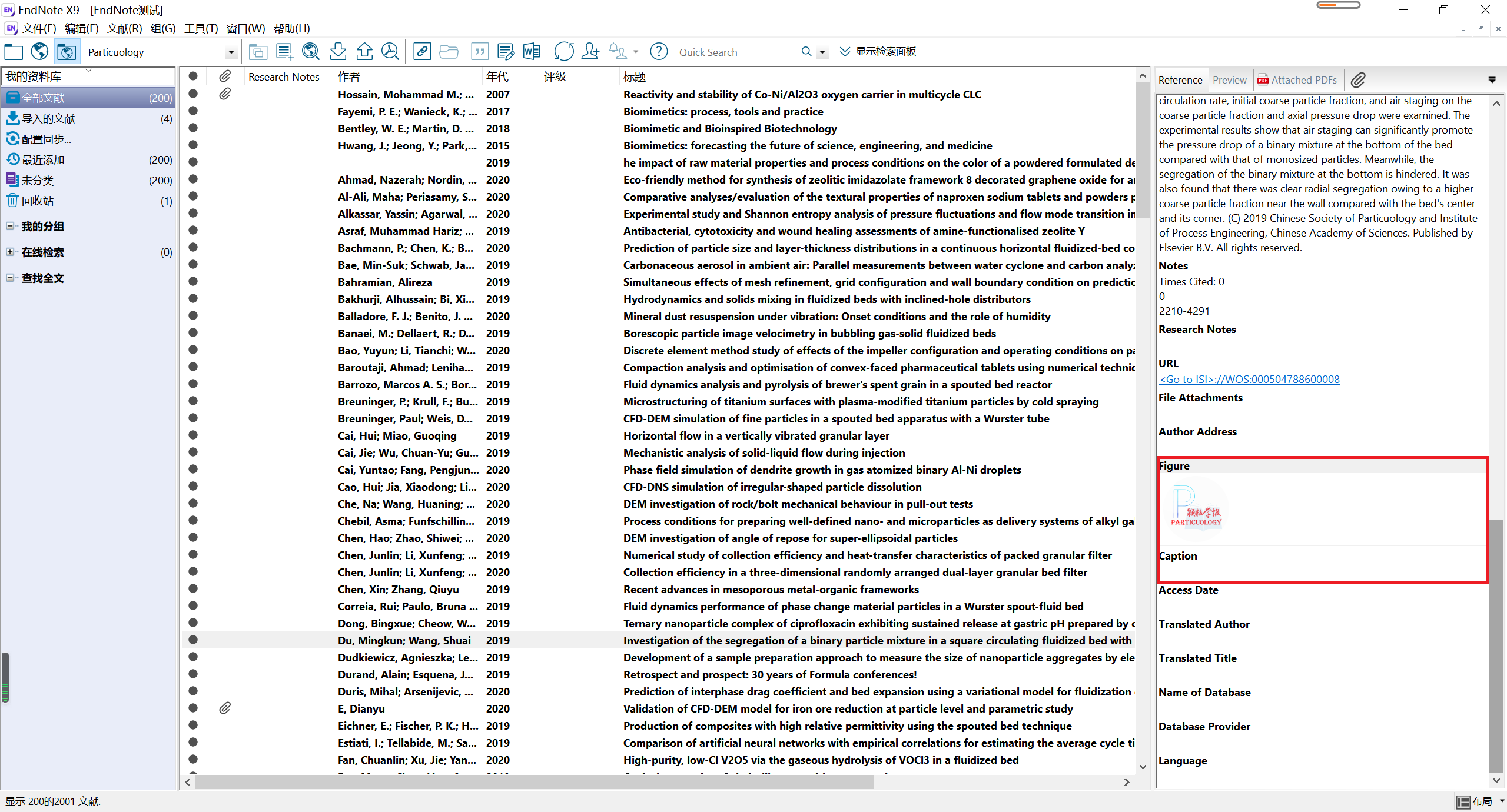
Task: Switch to Local Library Mode icon
Action: (x=14, y=52)
